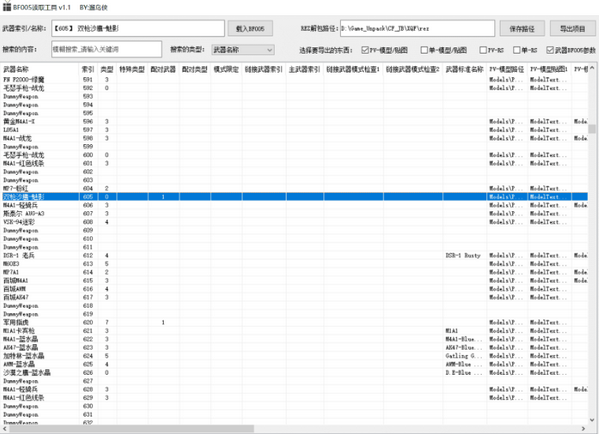Screen dimensions: 599x434
Task: Click the 载入BF005 button
Action: (250, 28)
